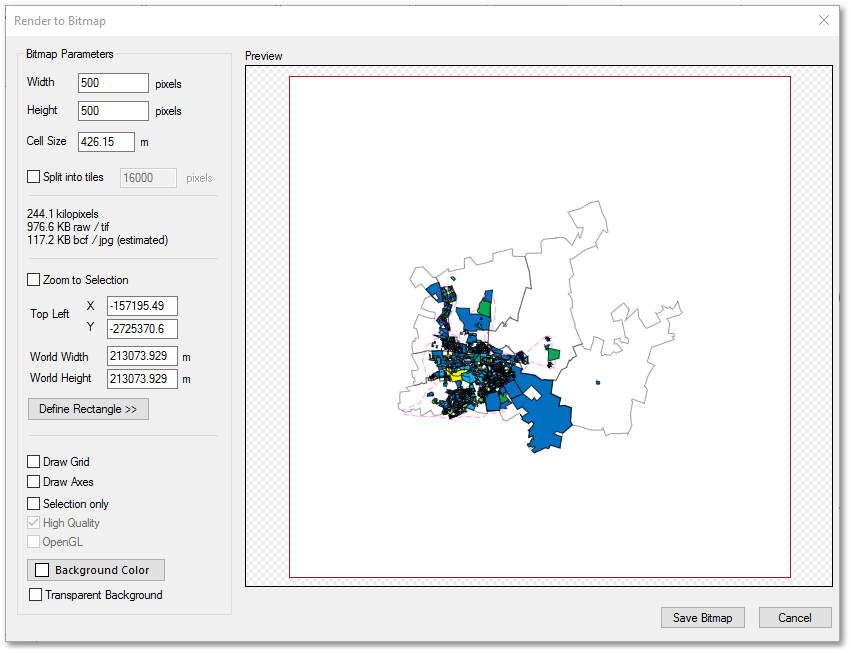Click the 976.6 KB raw / tif text
This screenshot has height=653, width=851.
click(x=68, y=227)
